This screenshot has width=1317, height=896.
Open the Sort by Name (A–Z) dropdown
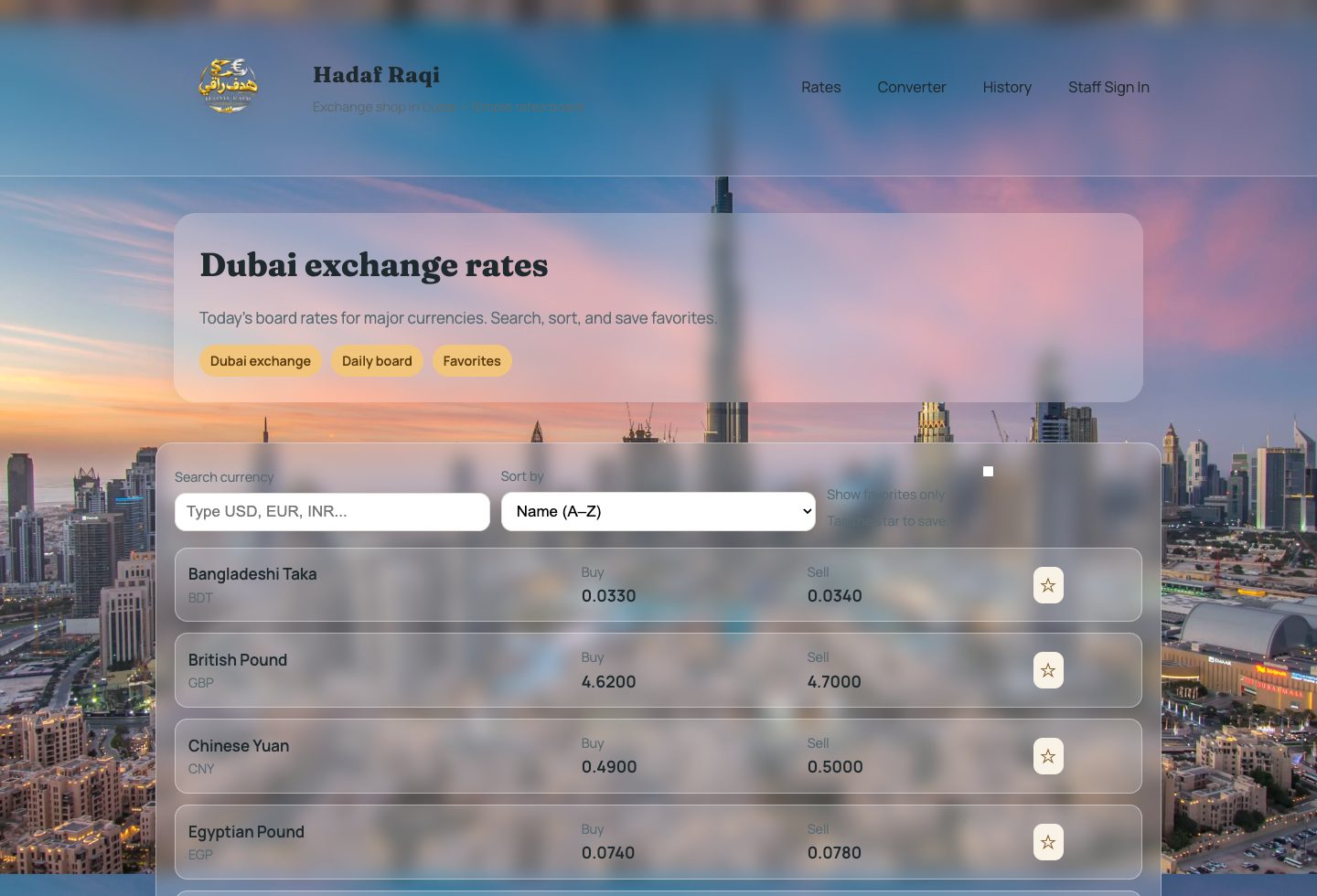click(658, 511)
